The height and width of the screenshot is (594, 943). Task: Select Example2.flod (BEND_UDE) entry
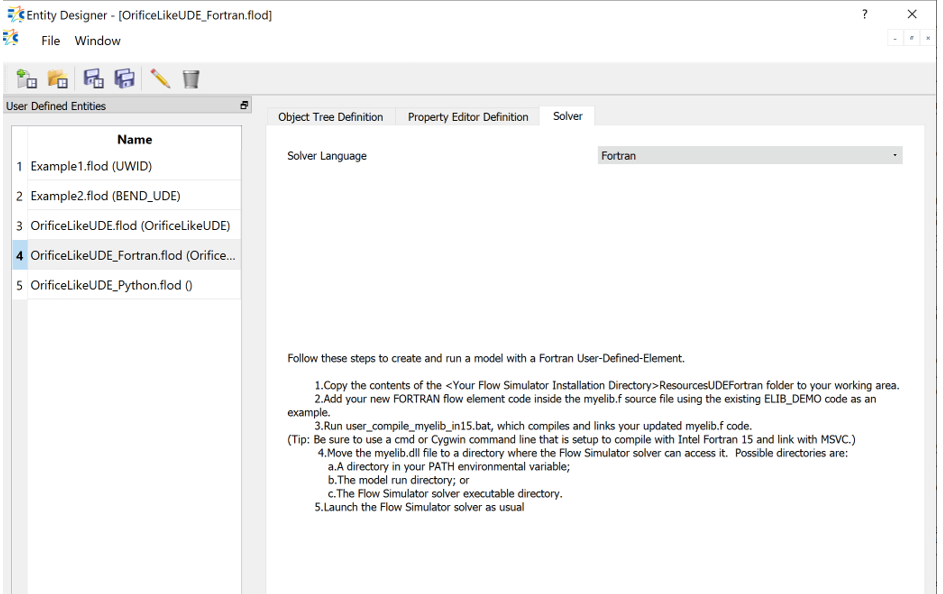(x=105, y=196)
